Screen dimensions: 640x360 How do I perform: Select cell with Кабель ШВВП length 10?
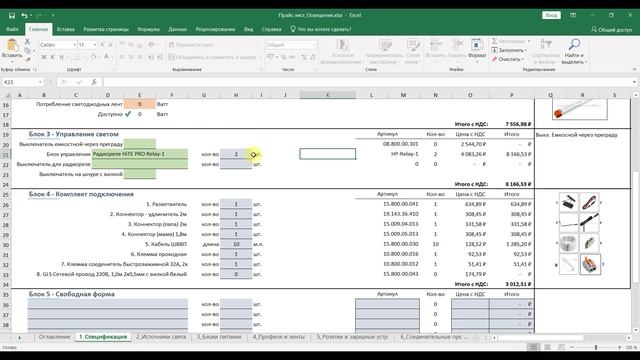pos(236,244)
